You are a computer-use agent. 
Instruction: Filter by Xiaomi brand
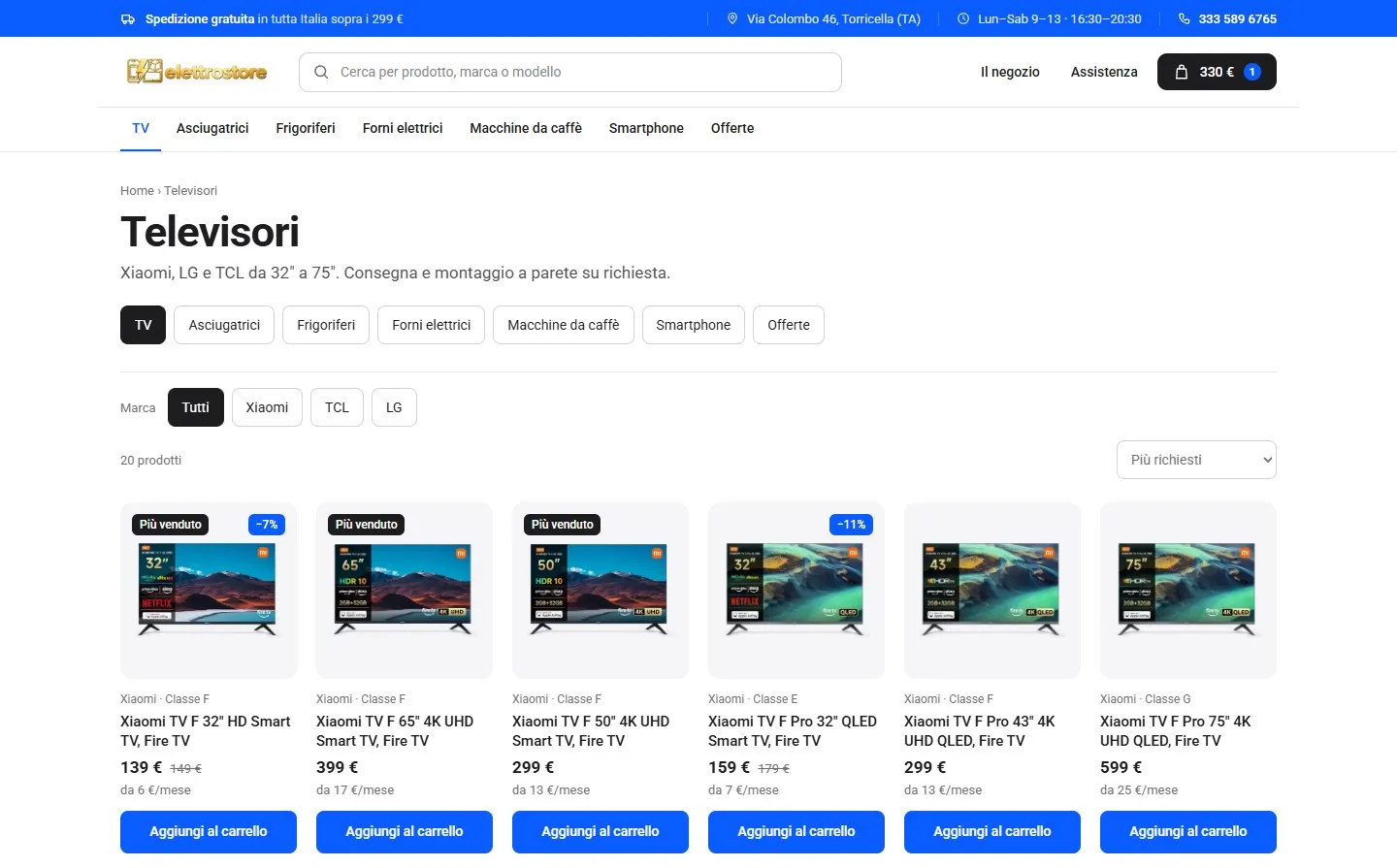pyautogui.click(x=267, y=407)
